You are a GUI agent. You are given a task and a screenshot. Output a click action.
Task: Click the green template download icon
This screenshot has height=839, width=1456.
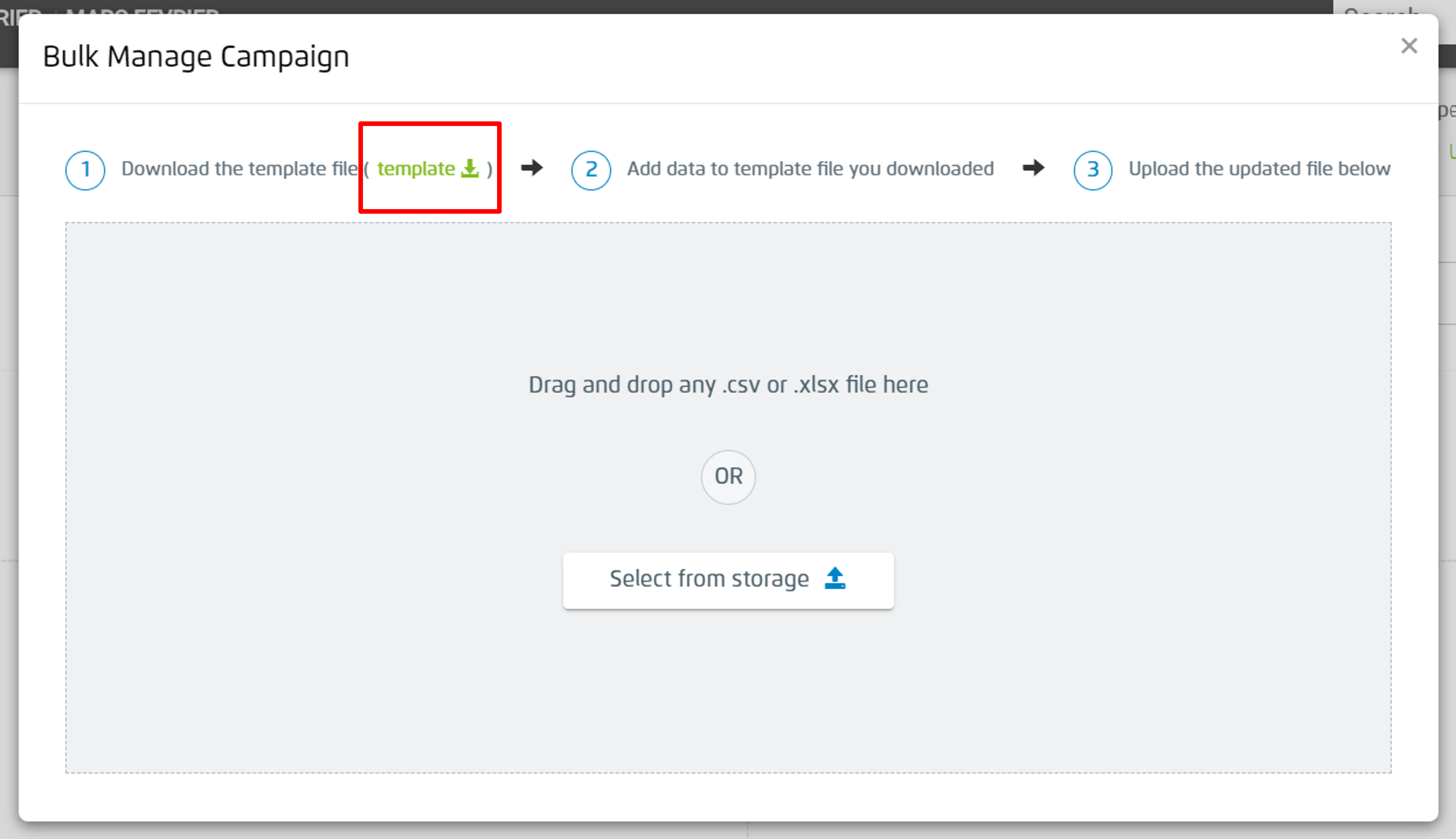[x=470, y=168]
